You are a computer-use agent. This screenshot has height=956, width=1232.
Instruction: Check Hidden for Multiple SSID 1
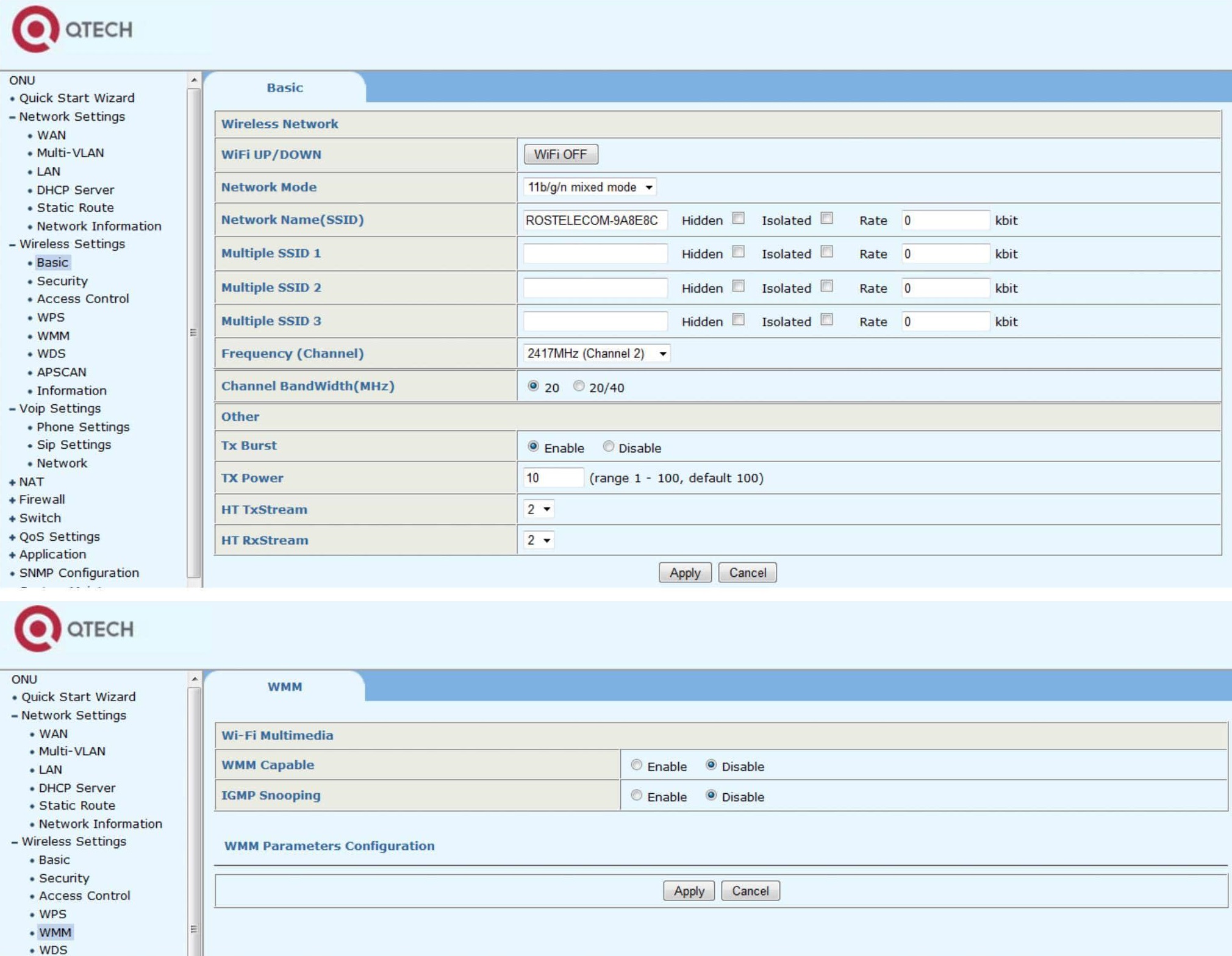pyautogui.click(x=738, y=252)
